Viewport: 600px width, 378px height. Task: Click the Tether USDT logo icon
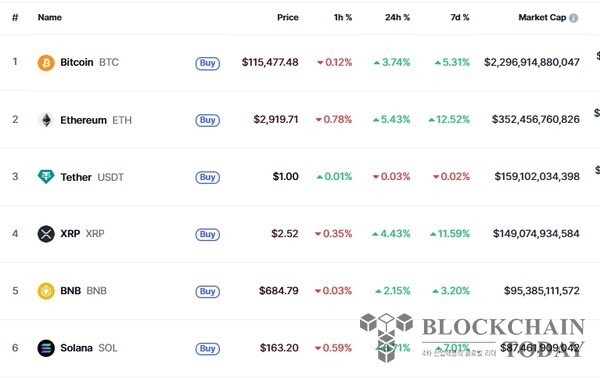[46, 177]
